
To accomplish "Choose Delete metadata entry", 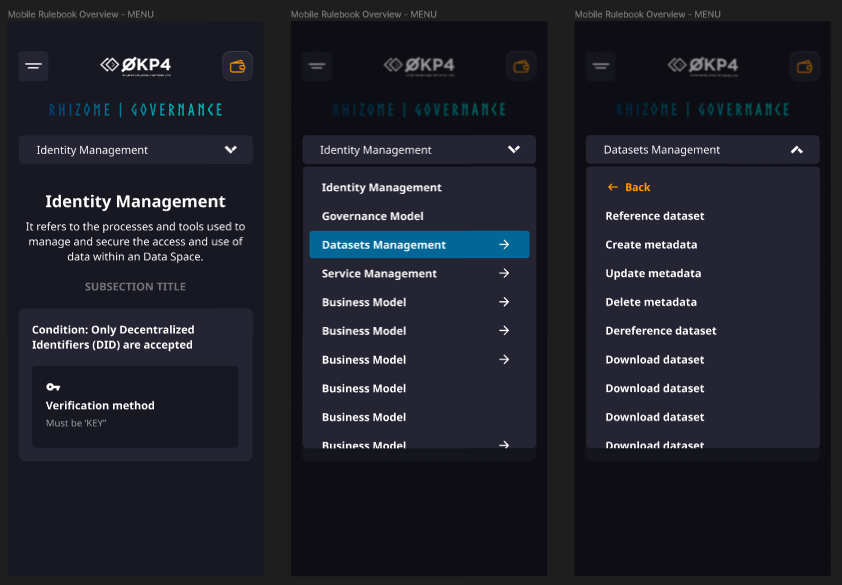I will [x=651, y=302].
